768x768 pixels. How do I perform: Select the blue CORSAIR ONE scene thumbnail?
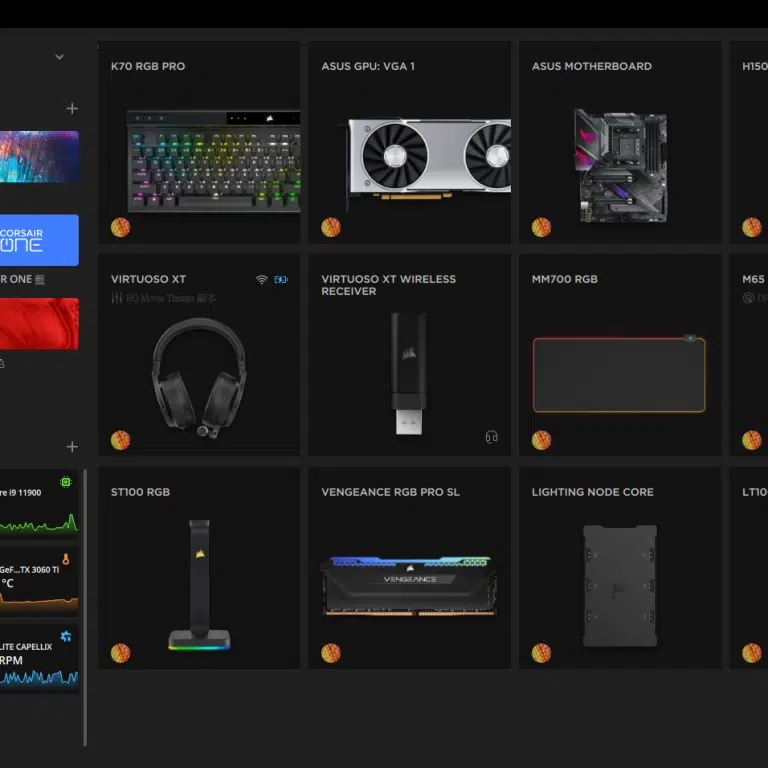[x=39, y=240]
